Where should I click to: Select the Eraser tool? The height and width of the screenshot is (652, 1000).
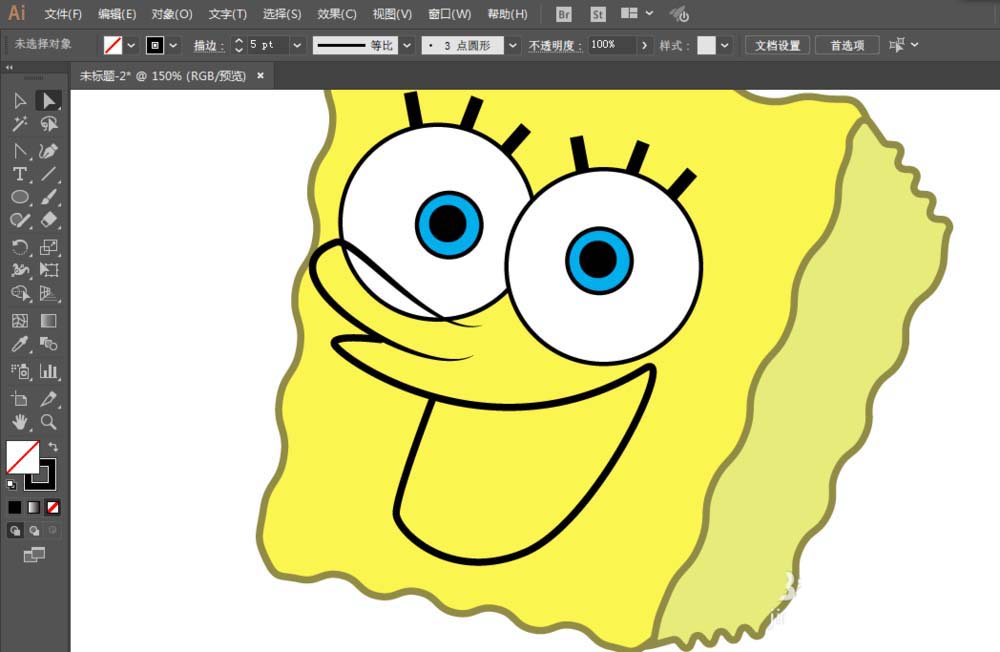(49, 220)
